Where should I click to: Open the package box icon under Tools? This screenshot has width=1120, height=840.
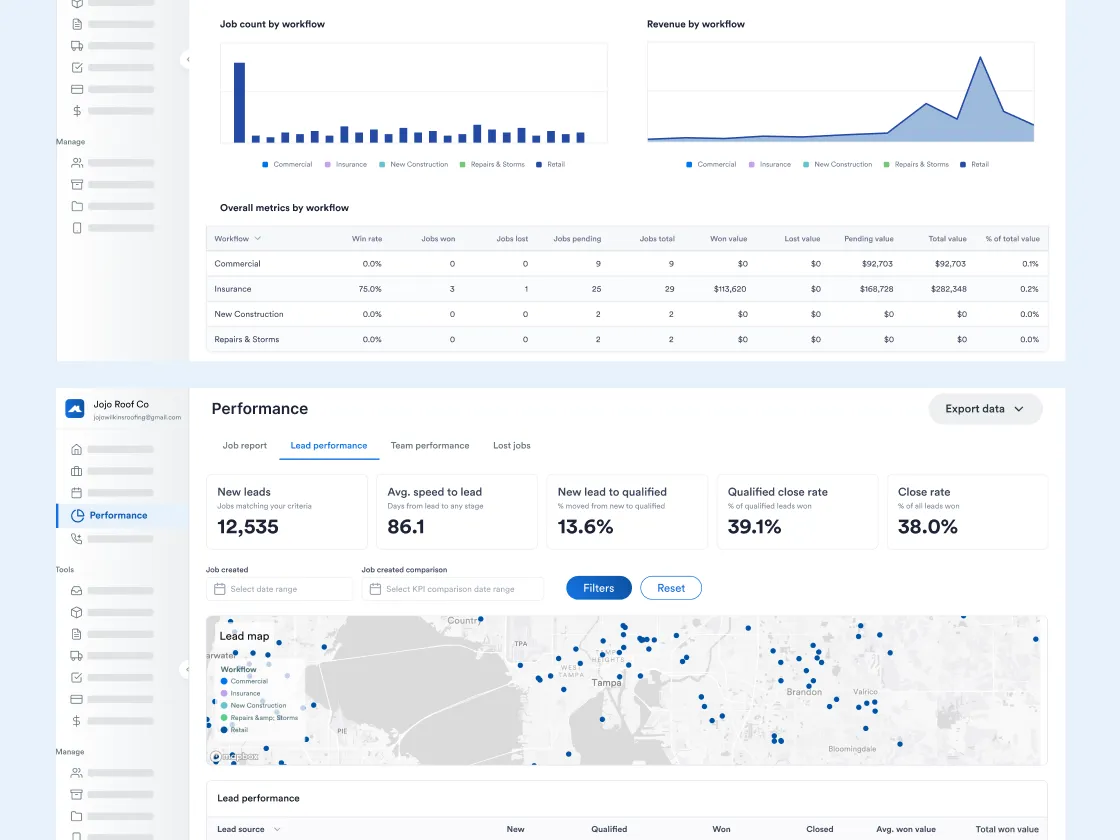pyautogui.click(x=76, y=612)
